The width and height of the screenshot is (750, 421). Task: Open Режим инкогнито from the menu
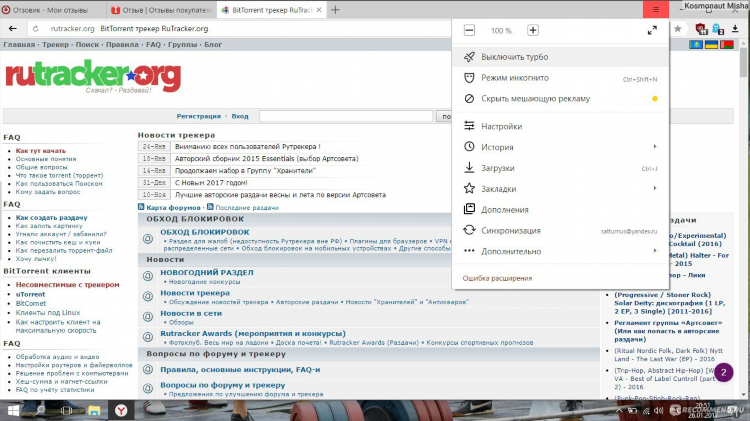(x=560, y=78)
